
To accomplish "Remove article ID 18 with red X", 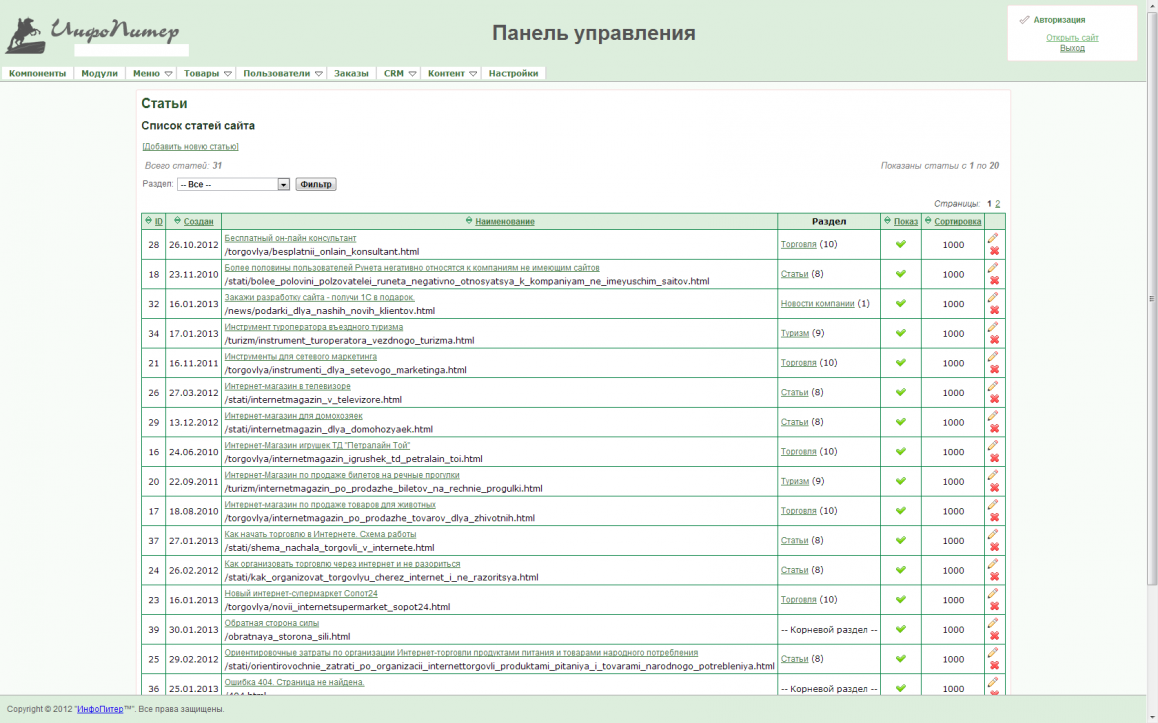I will [x=994, y=281].
